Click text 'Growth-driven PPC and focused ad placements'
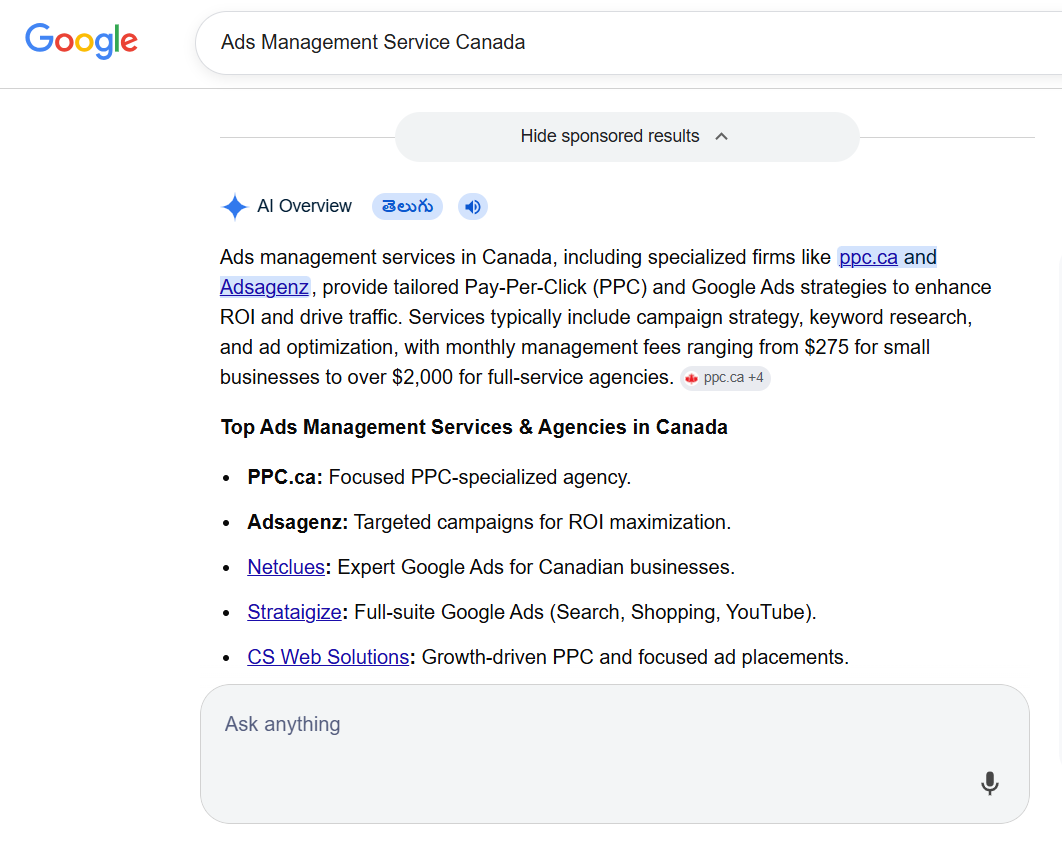This screenshot has height=841, width=1062. pyautogui.click(x=635, y=657)
